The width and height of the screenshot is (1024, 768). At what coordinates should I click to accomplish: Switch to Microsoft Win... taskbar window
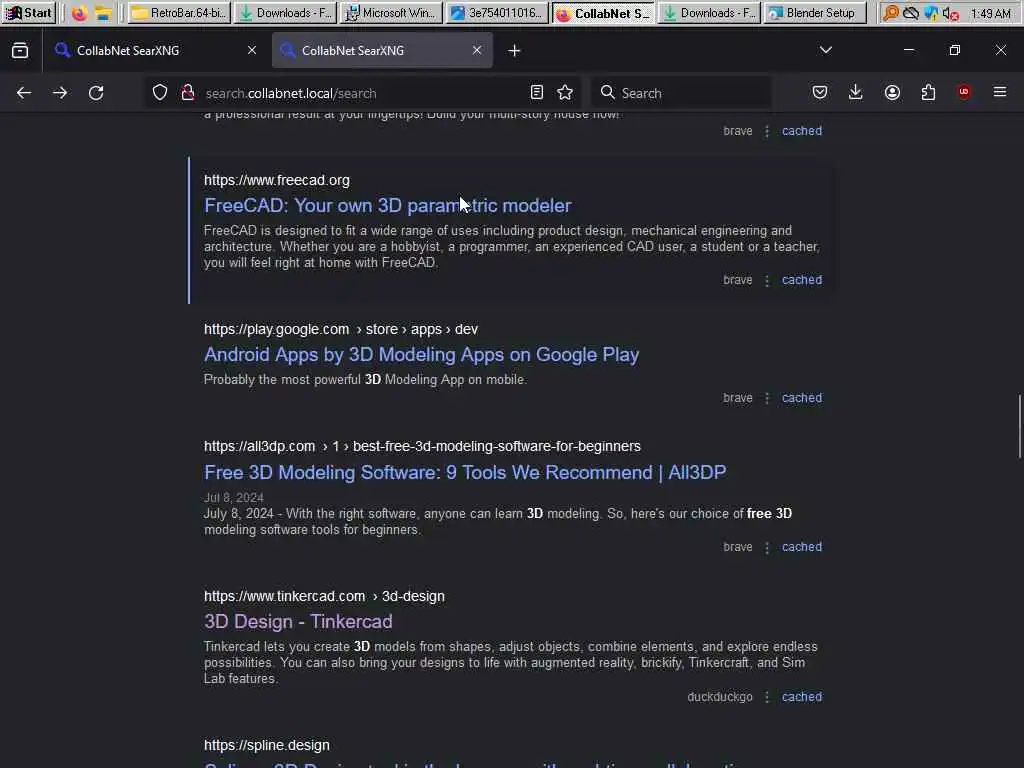391,13
